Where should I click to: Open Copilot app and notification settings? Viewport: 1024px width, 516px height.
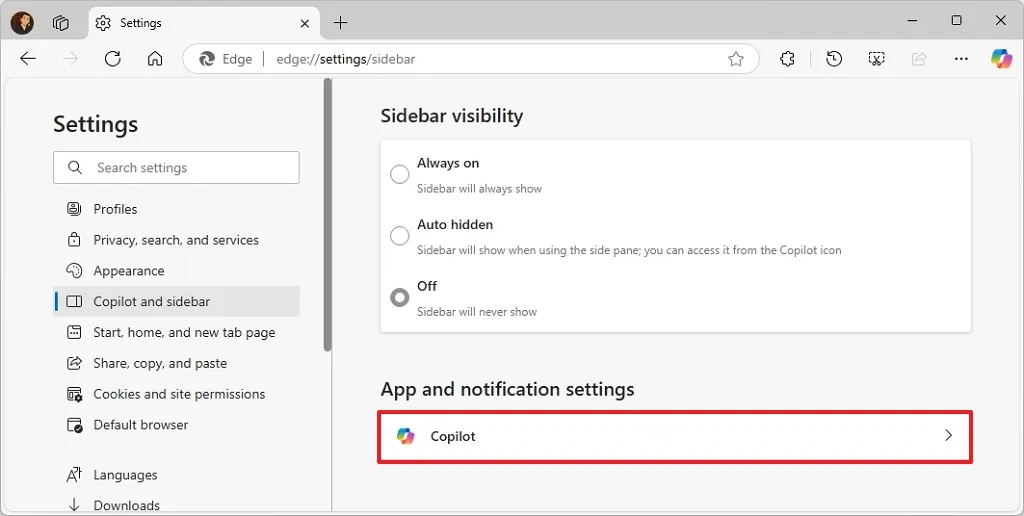point(675,436)
